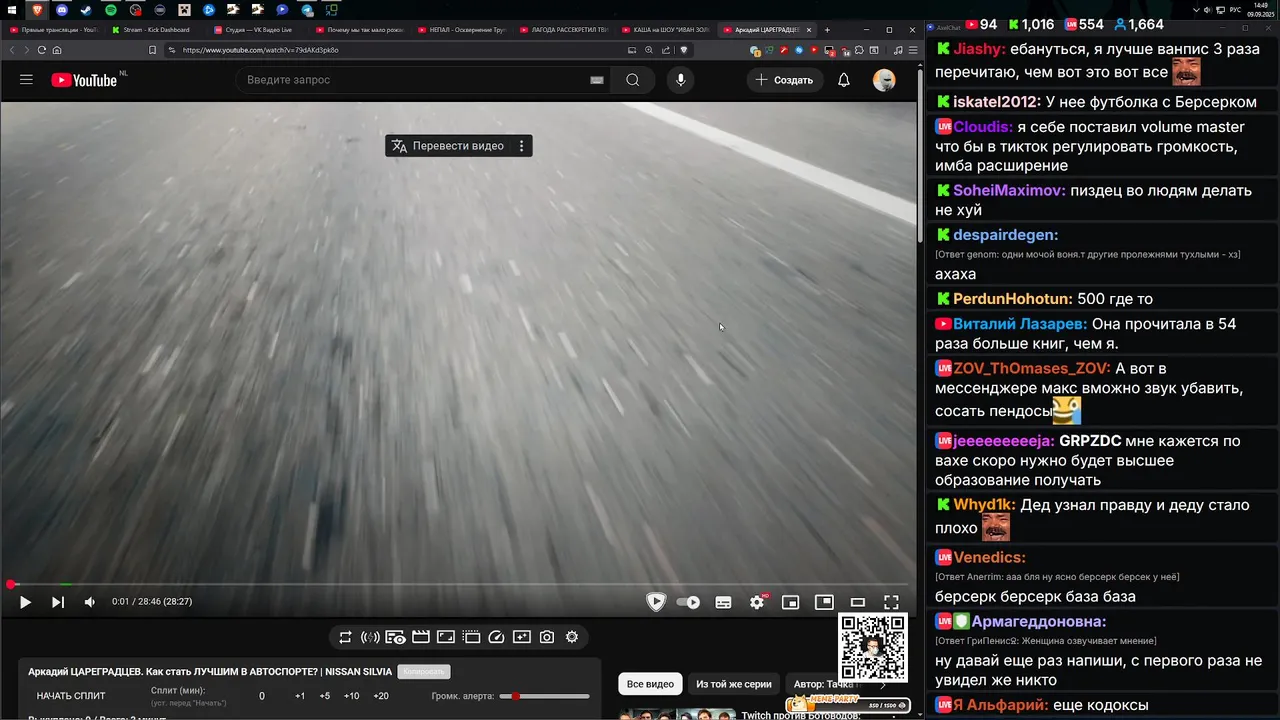This screenshot has height=720, width=1280.
Task: Open Discord from the taskbar
Action: pyautogui.click(x=62, y=10)
